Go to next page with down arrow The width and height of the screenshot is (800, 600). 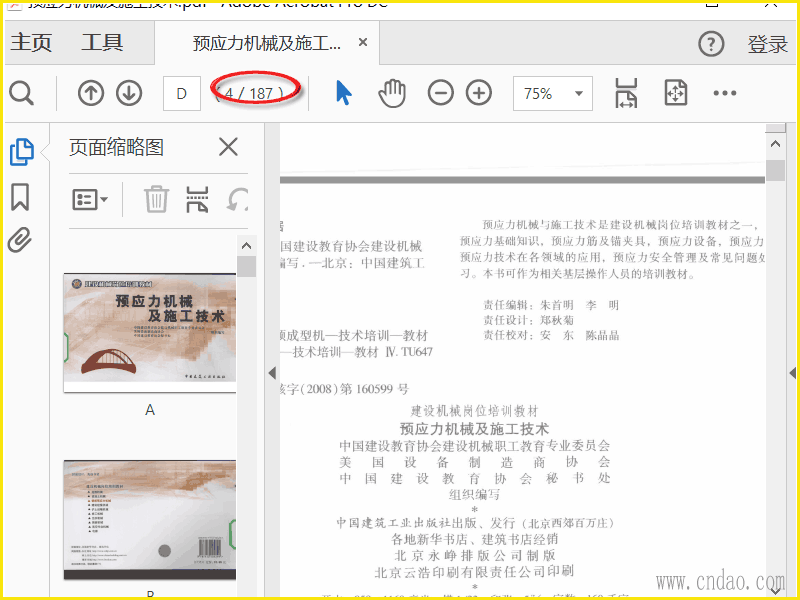coord(129,93)
